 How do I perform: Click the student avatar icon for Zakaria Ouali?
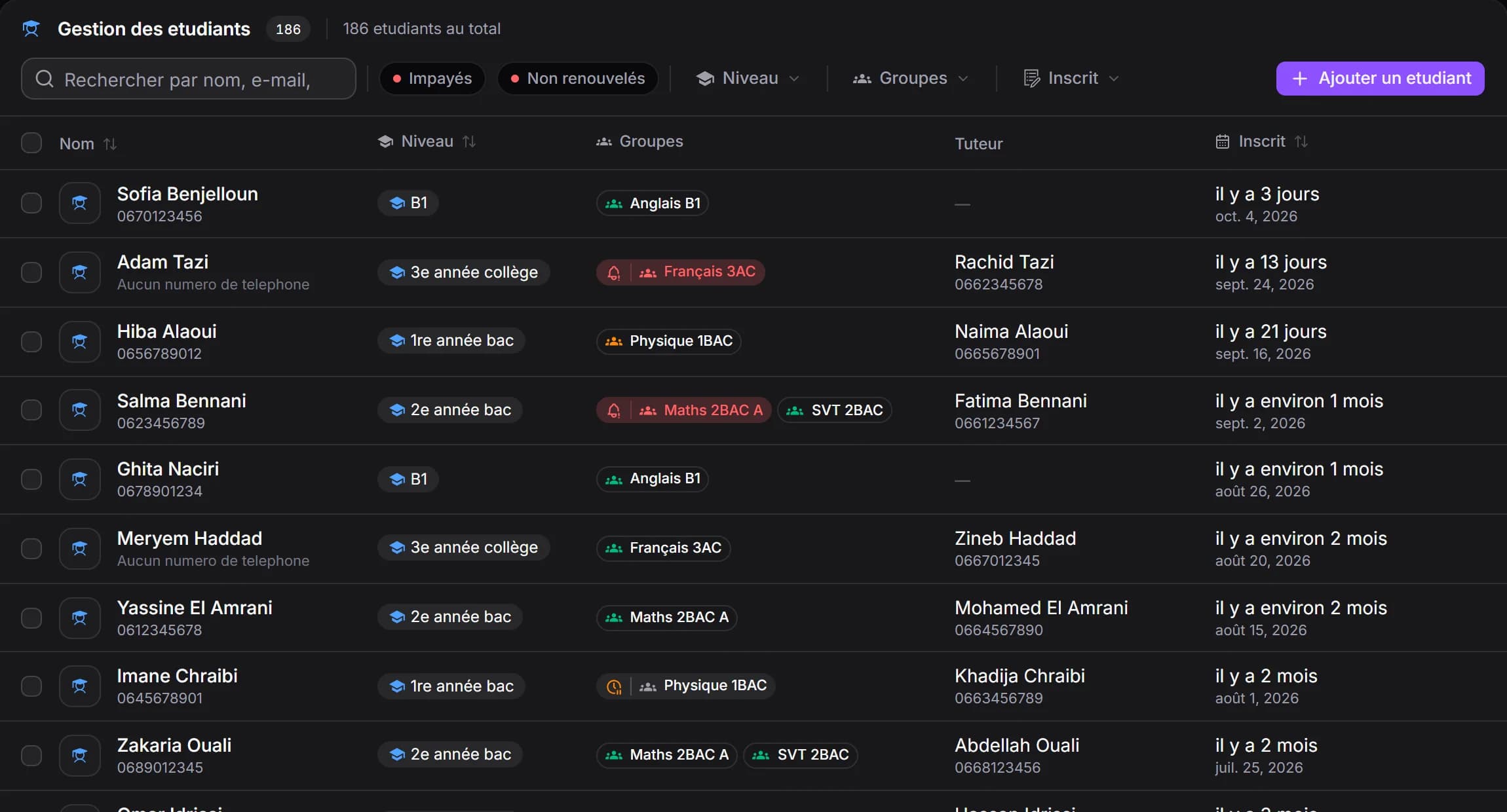(79, 755)
